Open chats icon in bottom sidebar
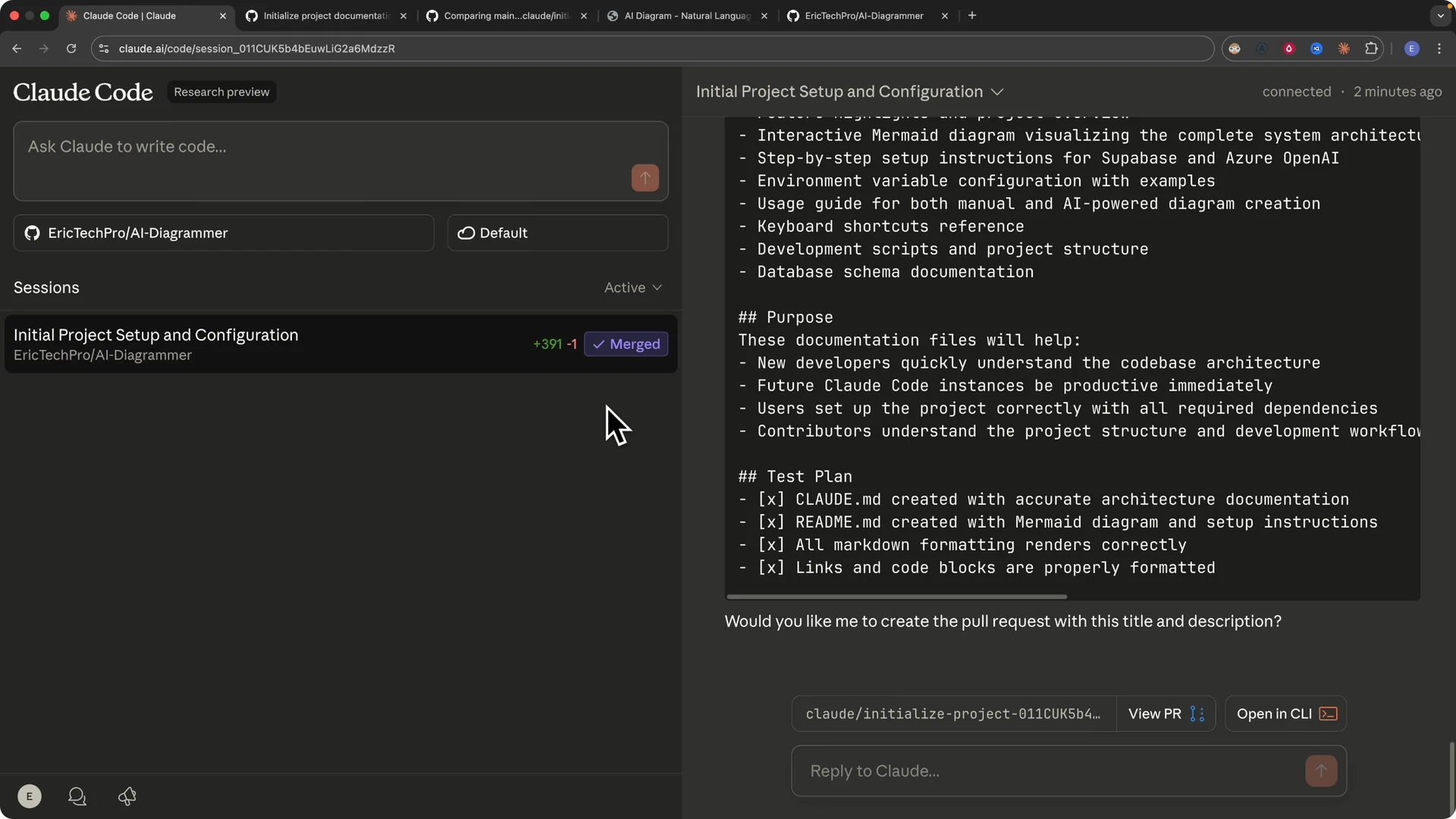This screenshot has height=819, width=1456. tap(77, 796)
